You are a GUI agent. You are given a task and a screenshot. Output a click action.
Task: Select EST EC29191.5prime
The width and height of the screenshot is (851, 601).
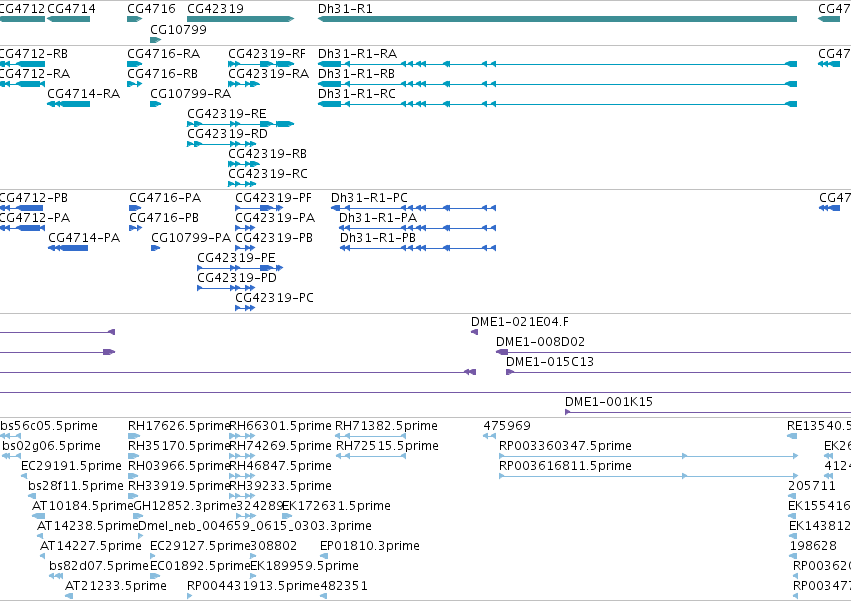click(24, 477)
